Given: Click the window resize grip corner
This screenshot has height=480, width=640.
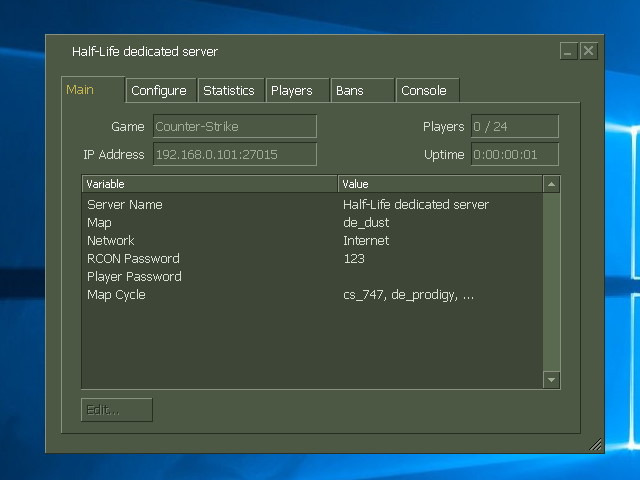Looking at the screenshot, I should 596,444.
